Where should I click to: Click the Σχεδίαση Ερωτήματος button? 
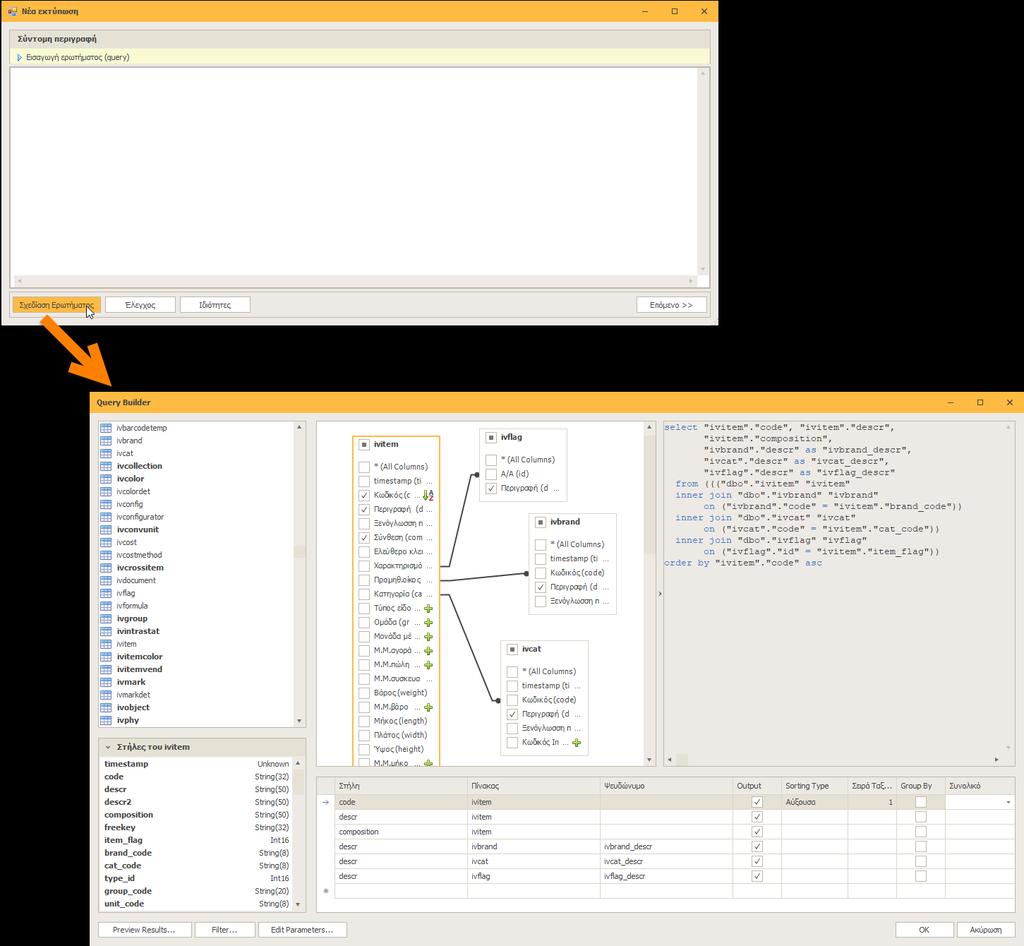(57, 305)
